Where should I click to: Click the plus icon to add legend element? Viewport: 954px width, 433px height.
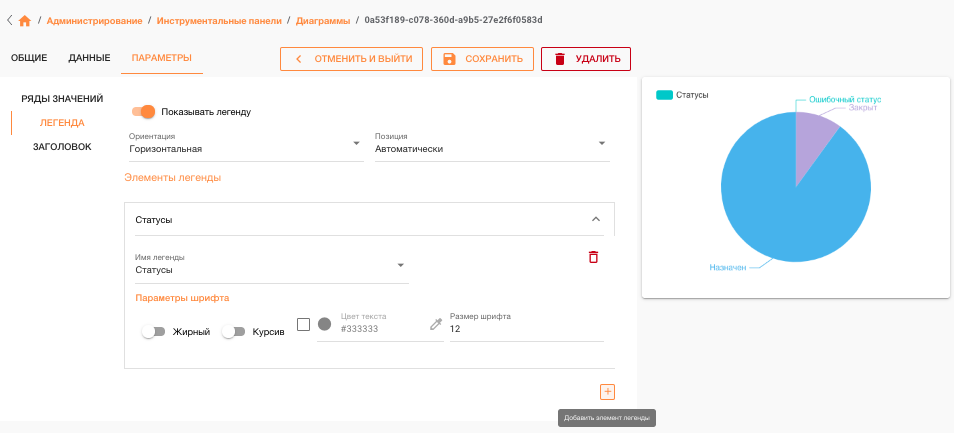[x=607, y=392]
